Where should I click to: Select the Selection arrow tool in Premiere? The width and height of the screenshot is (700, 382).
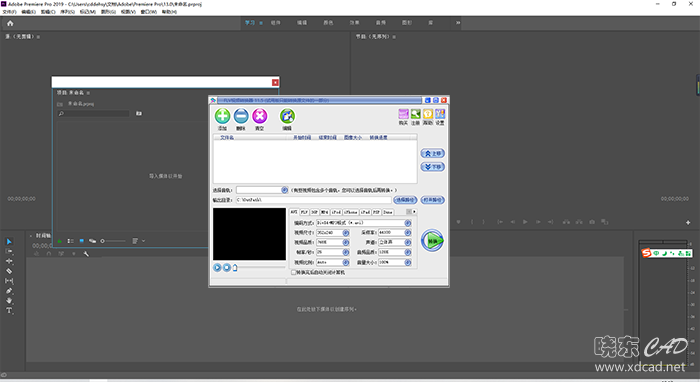pos(9,241)
